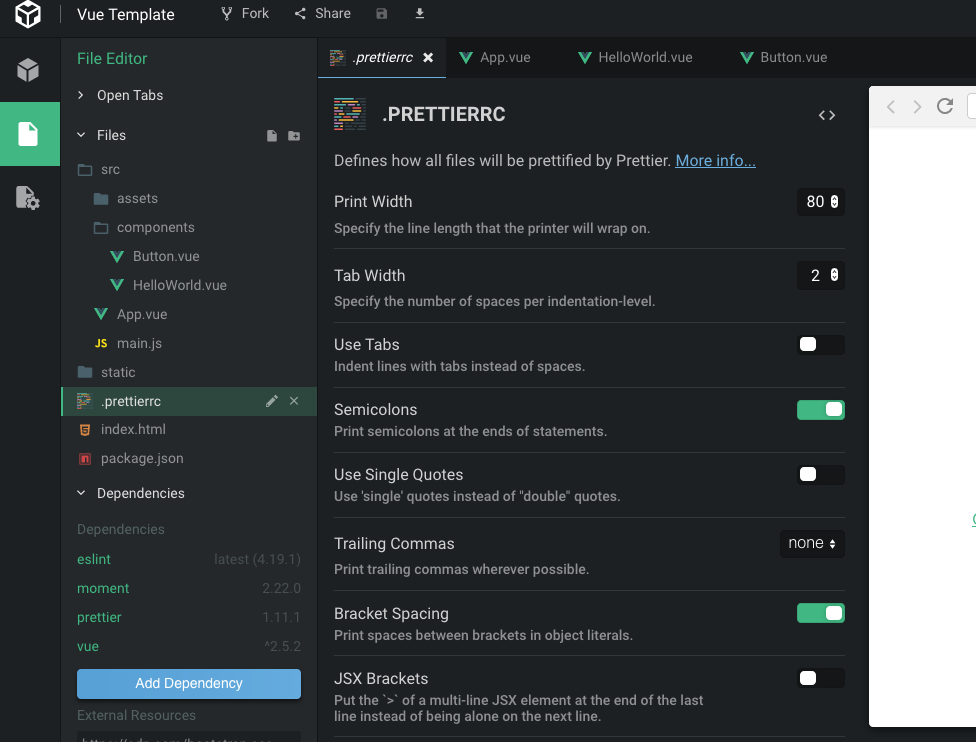976x742 pixels.
Task: Share the sandbox
Action: point(322,14)
